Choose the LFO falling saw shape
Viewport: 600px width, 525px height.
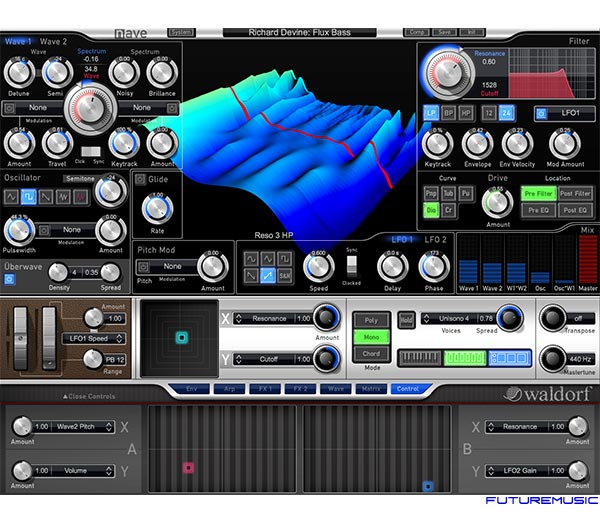(251, 276)
